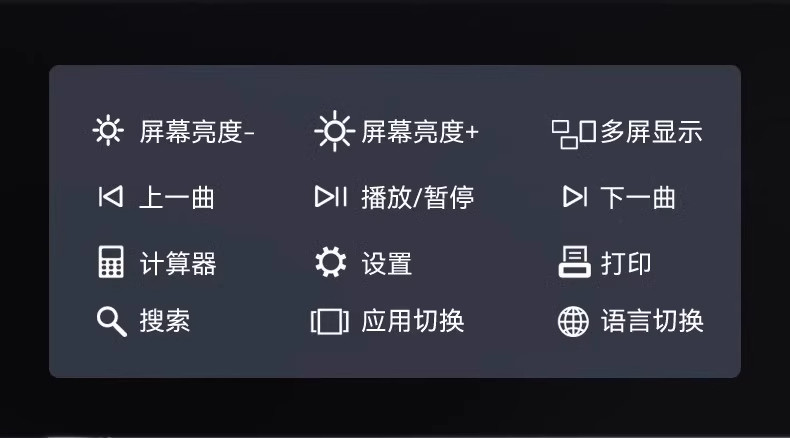Viewport: 790px width, 438px height.
Task: Click the play/pause icon
Action: 331,197
